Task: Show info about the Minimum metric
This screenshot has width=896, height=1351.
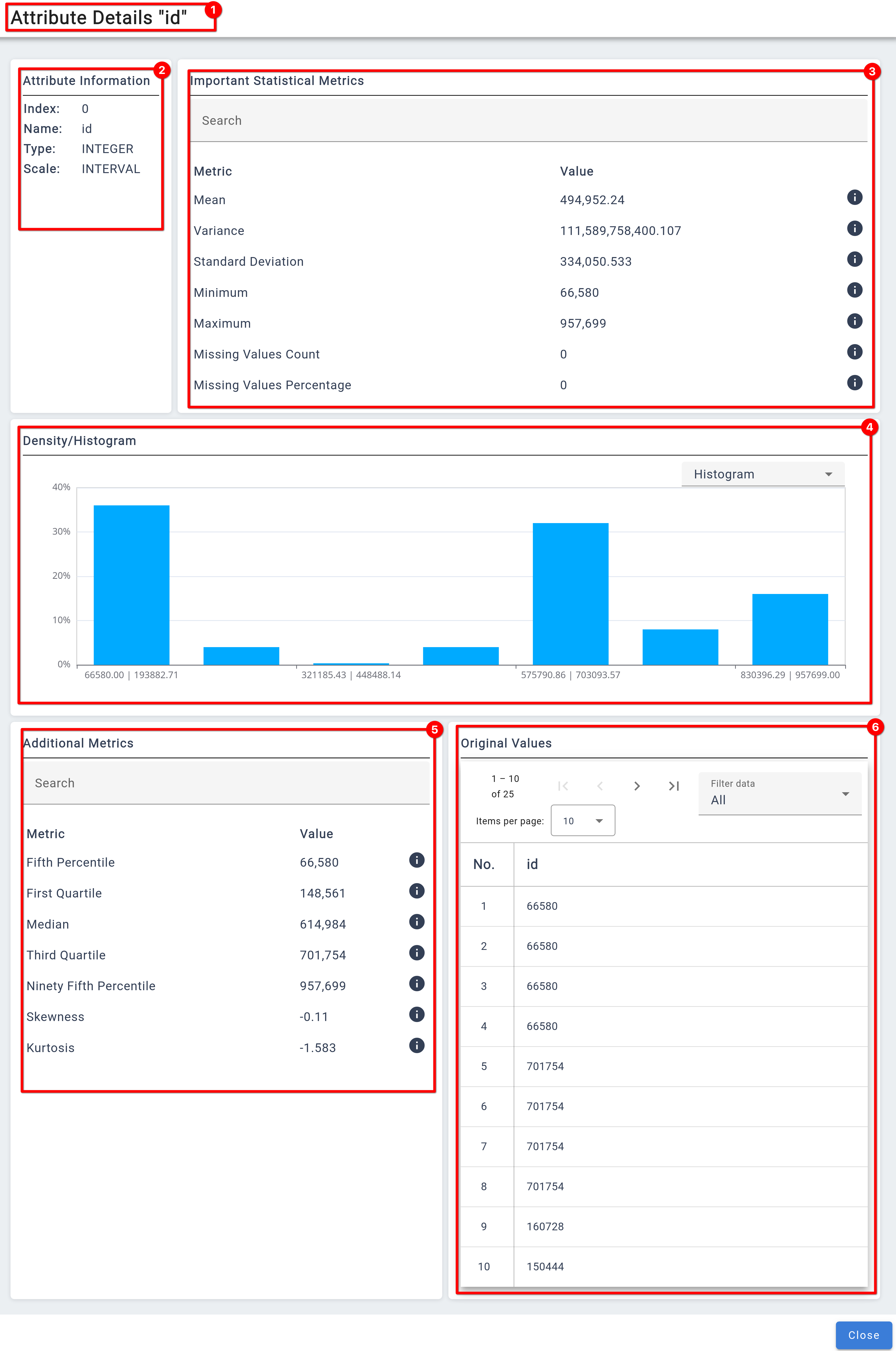Action: coord(854,290)
